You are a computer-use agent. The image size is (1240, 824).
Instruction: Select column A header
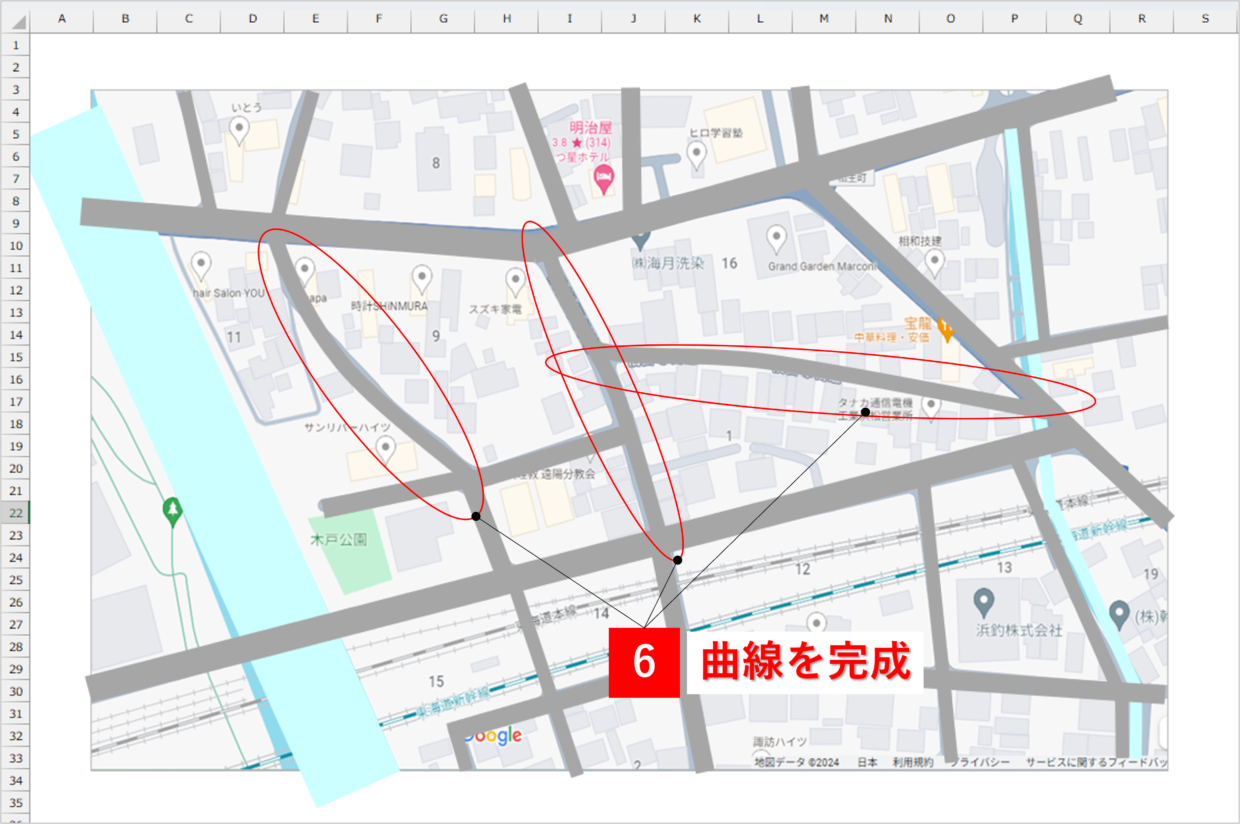tap(62, 17)
